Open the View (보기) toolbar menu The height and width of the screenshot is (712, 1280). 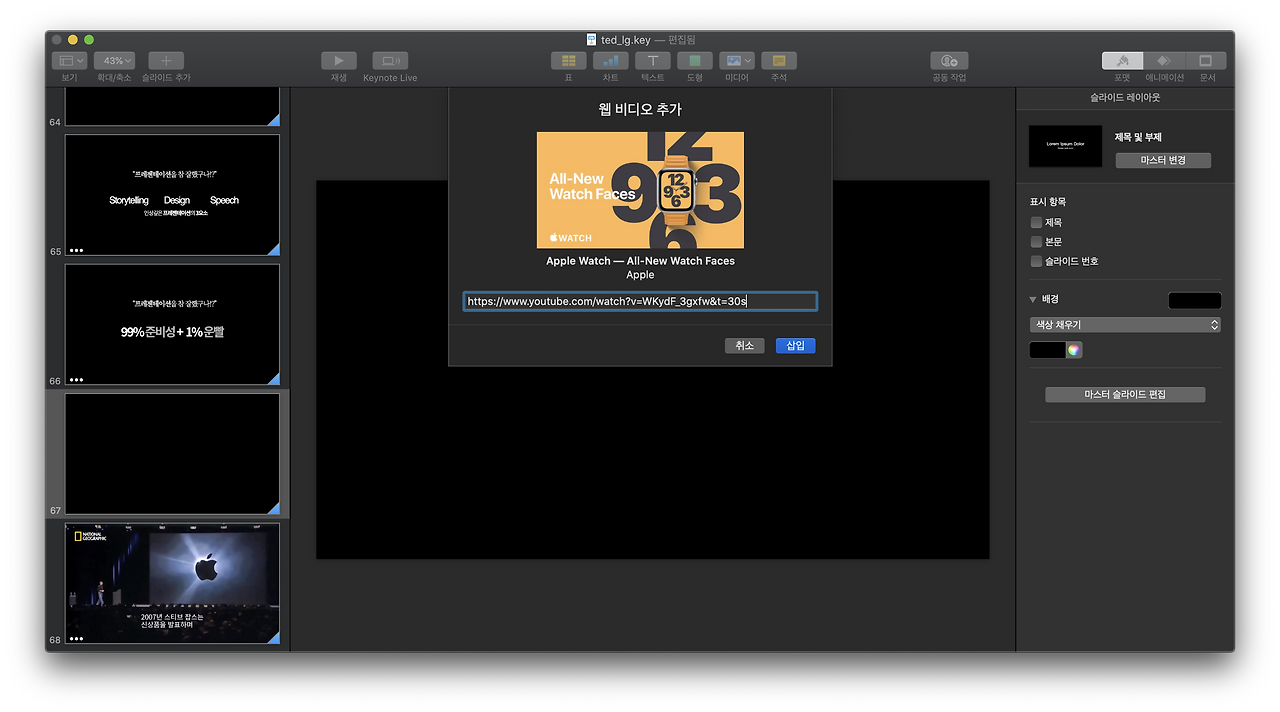click(x=69, y=61)
